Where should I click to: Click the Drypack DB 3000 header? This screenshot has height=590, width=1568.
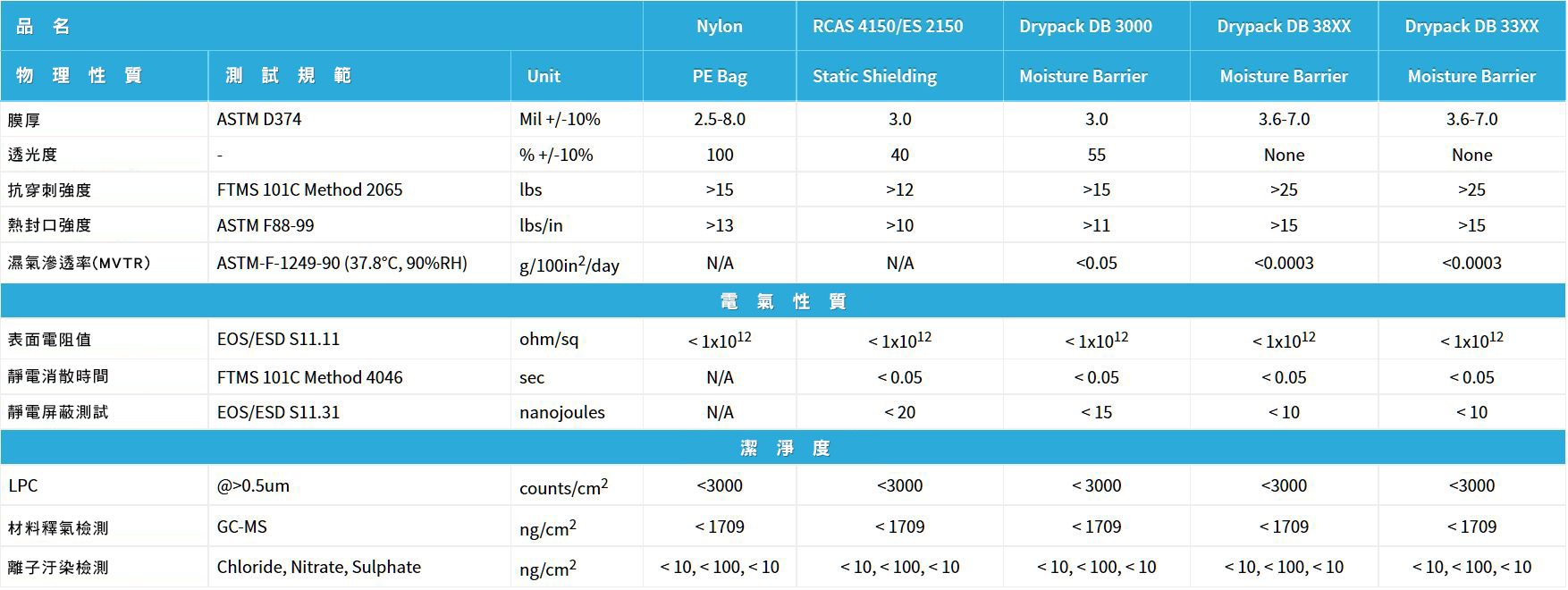1085,26
